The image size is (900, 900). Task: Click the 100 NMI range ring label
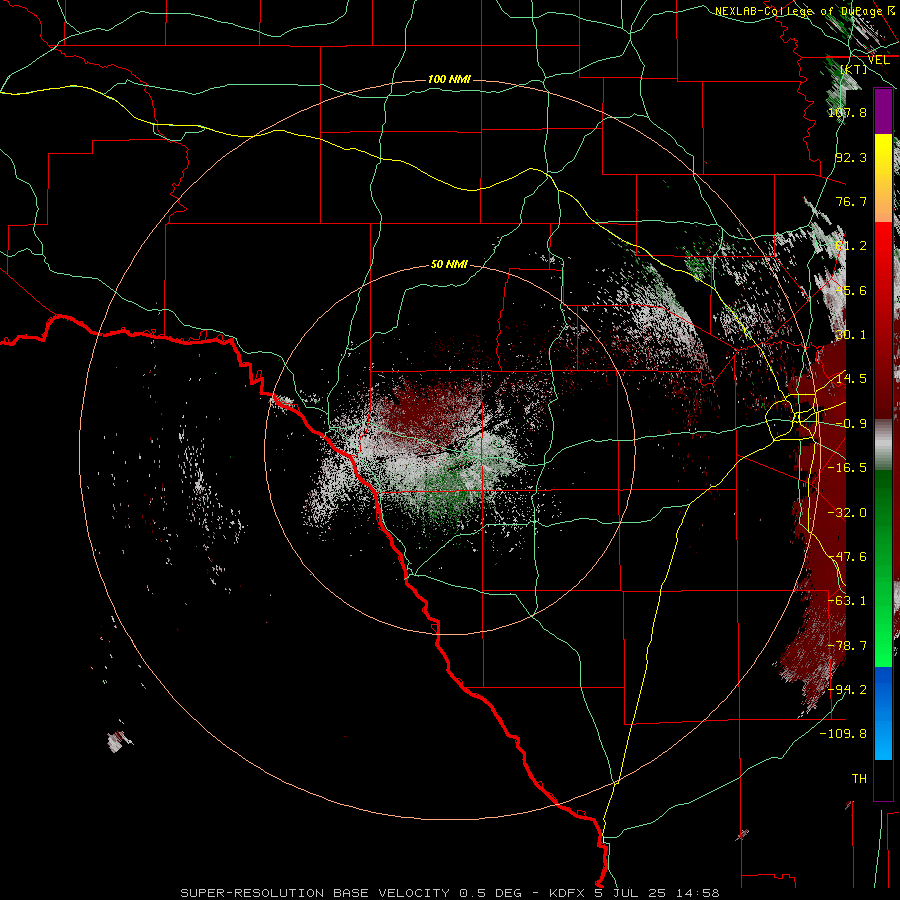[449, 79]
